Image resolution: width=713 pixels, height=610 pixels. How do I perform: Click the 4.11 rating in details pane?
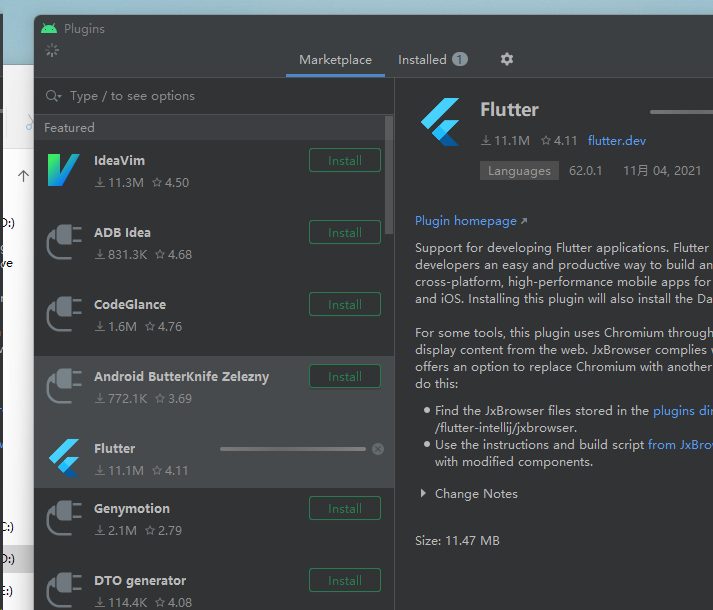tap(559, 141)
